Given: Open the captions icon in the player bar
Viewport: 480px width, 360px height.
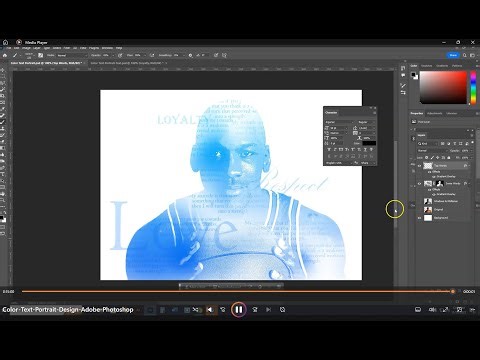Looking at the screenshot, I should click(x=418, y=310).
